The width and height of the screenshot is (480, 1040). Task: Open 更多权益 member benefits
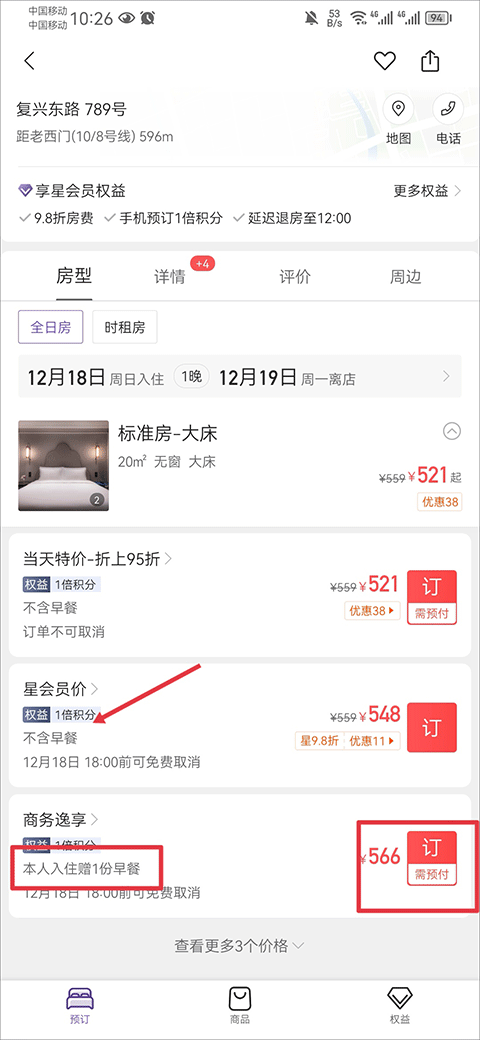[428, 192]
